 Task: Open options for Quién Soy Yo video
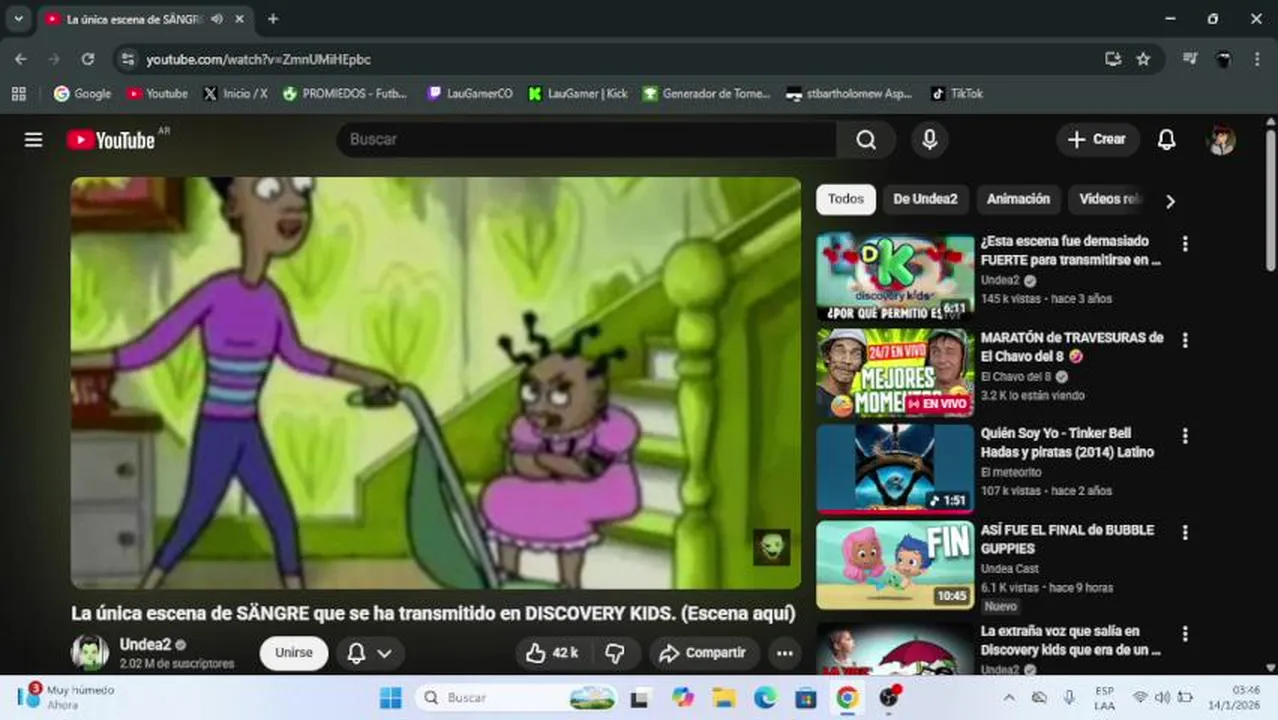1185,436
